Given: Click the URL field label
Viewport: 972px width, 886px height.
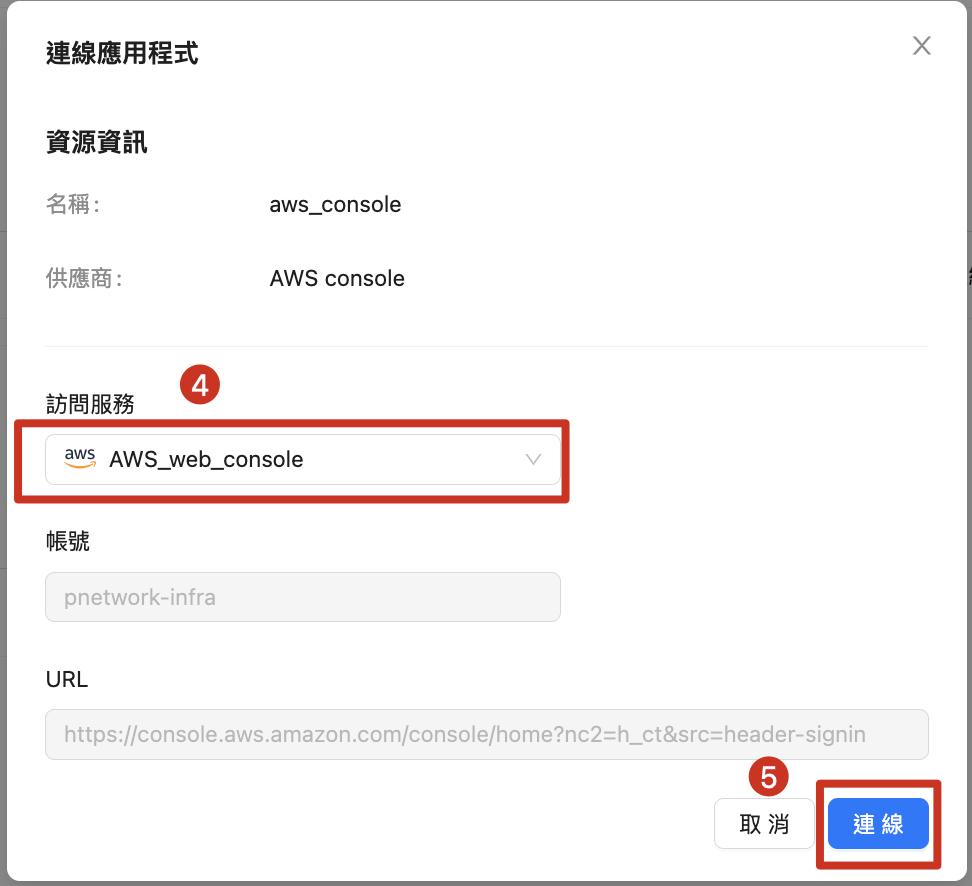Looking at the screenshot, I should [x=67, y=680].
